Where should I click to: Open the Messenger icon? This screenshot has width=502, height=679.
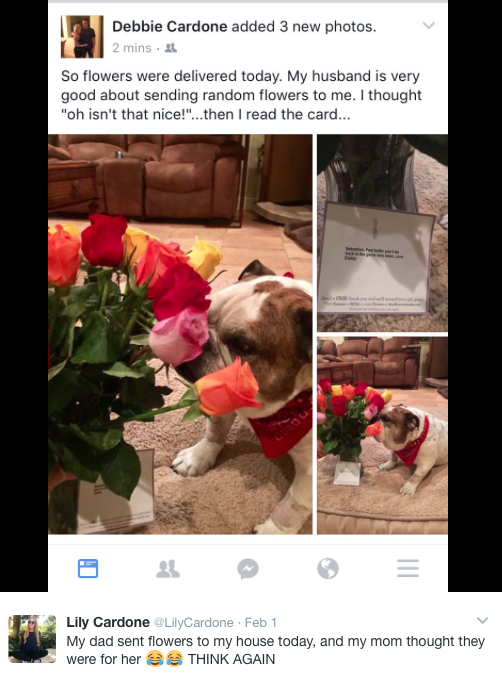pos(248,569)
